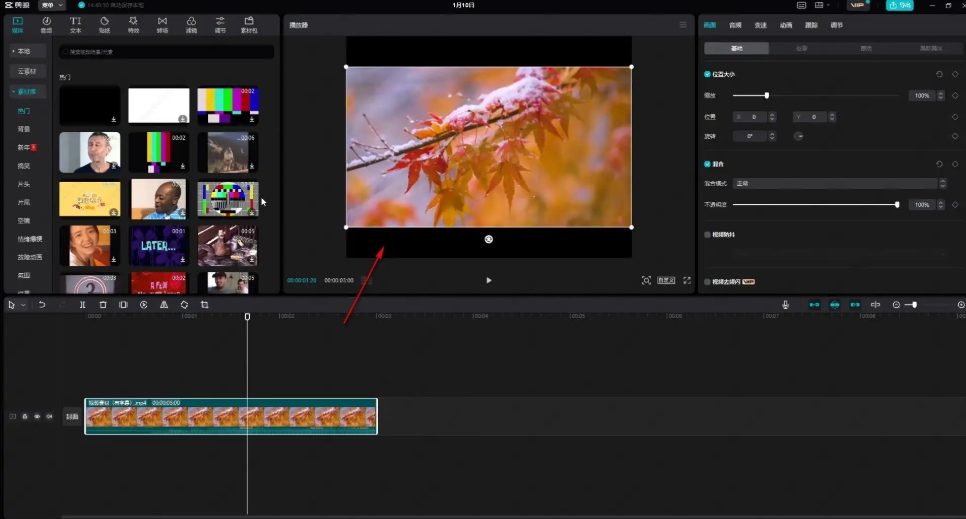Toggle the 位置大小 checkbox
The image size is (966, 519).
[x=708, y=74]
